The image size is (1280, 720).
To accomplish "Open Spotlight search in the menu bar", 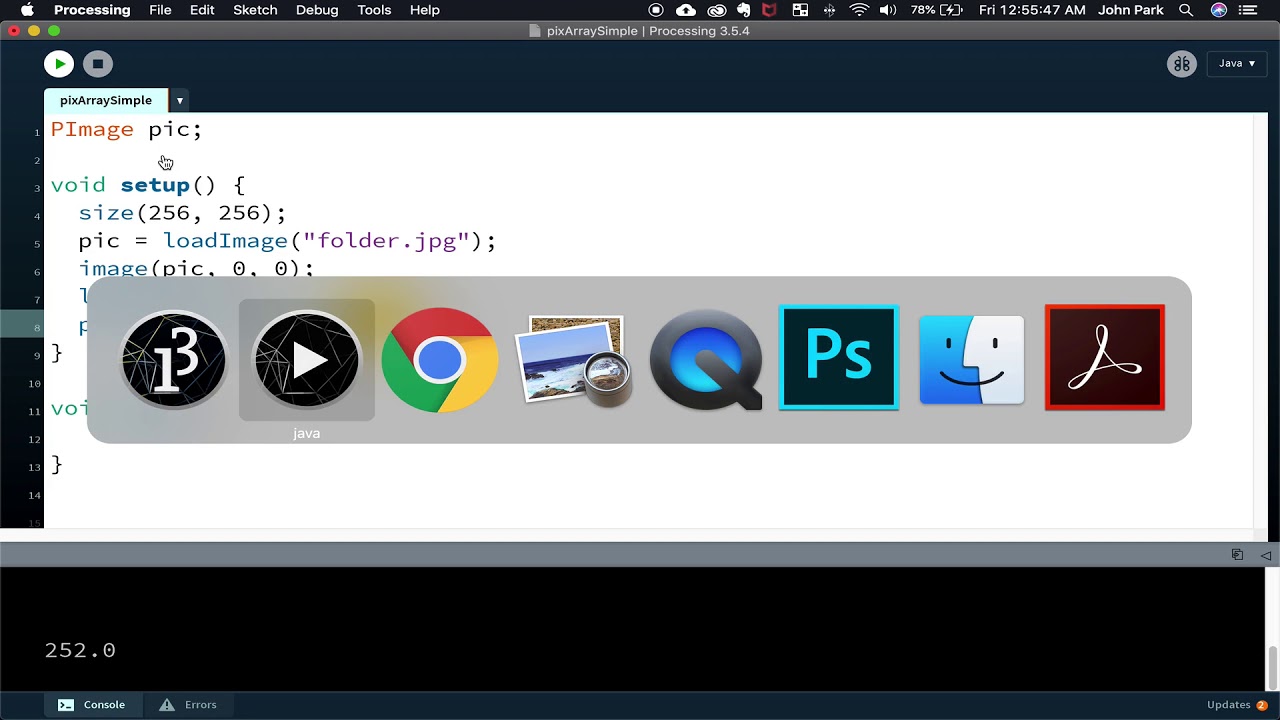I will click(1186, 10).
